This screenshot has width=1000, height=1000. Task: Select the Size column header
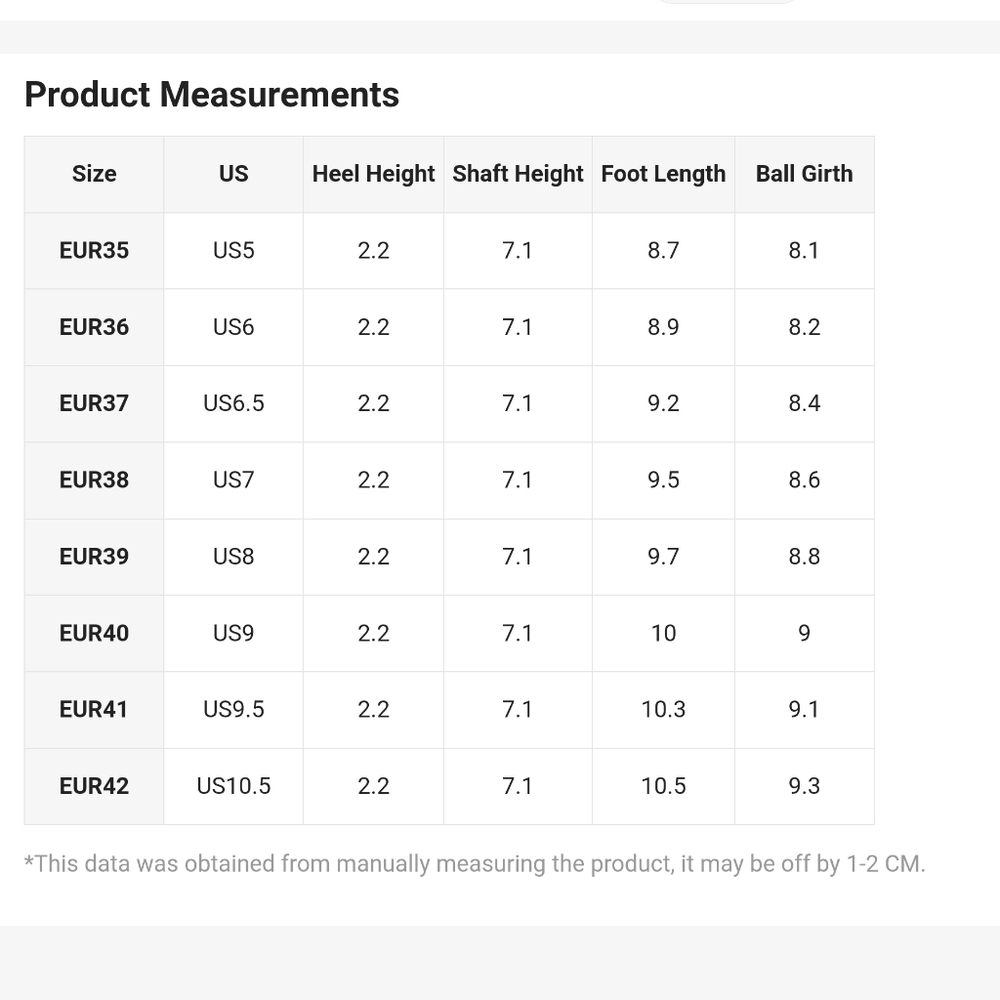pyautogui.click(x=94, y=174)
